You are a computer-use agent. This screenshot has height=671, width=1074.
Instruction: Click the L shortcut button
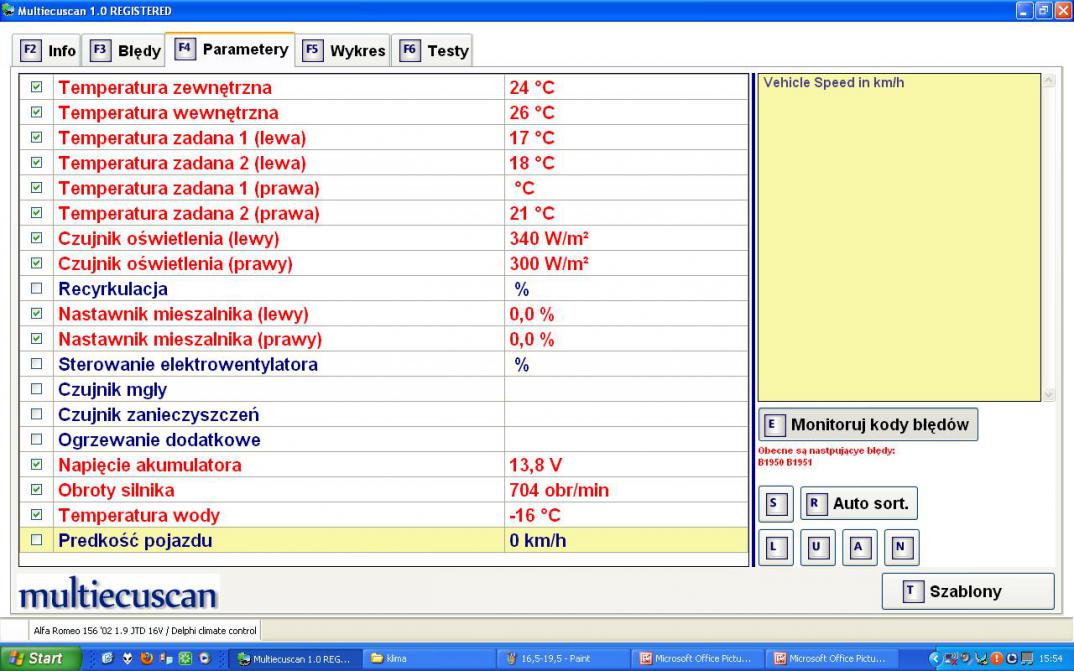click(x=775, y=548)
